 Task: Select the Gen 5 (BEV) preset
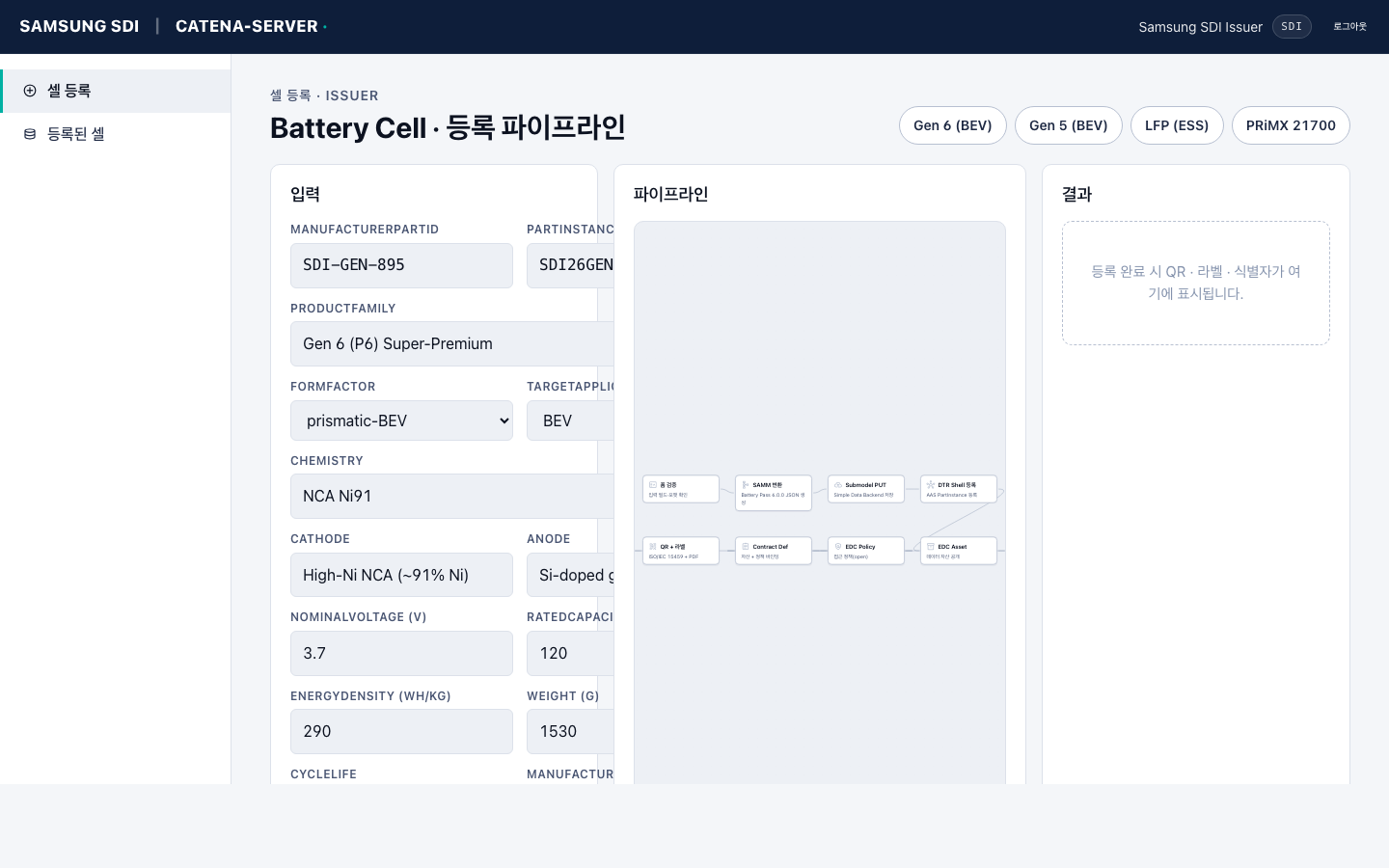click(1068, 125)
